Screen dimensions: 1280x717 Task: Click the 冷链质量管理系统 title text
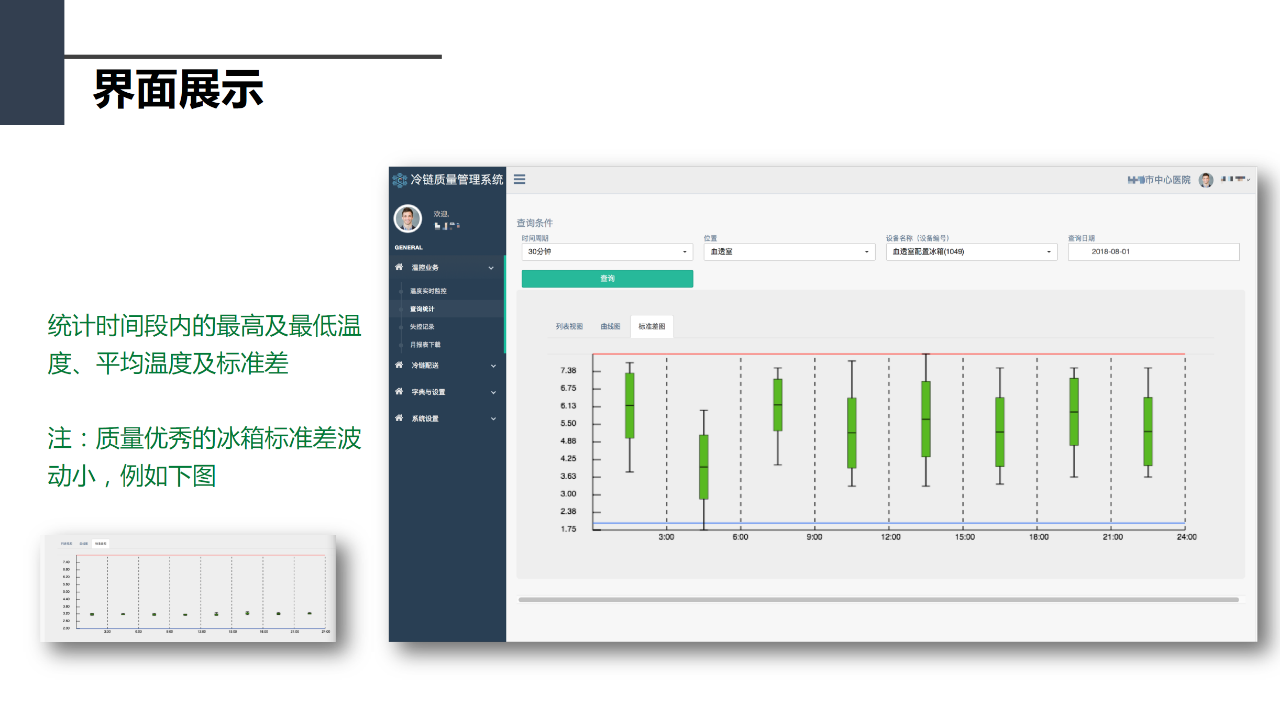click(457, 180)
